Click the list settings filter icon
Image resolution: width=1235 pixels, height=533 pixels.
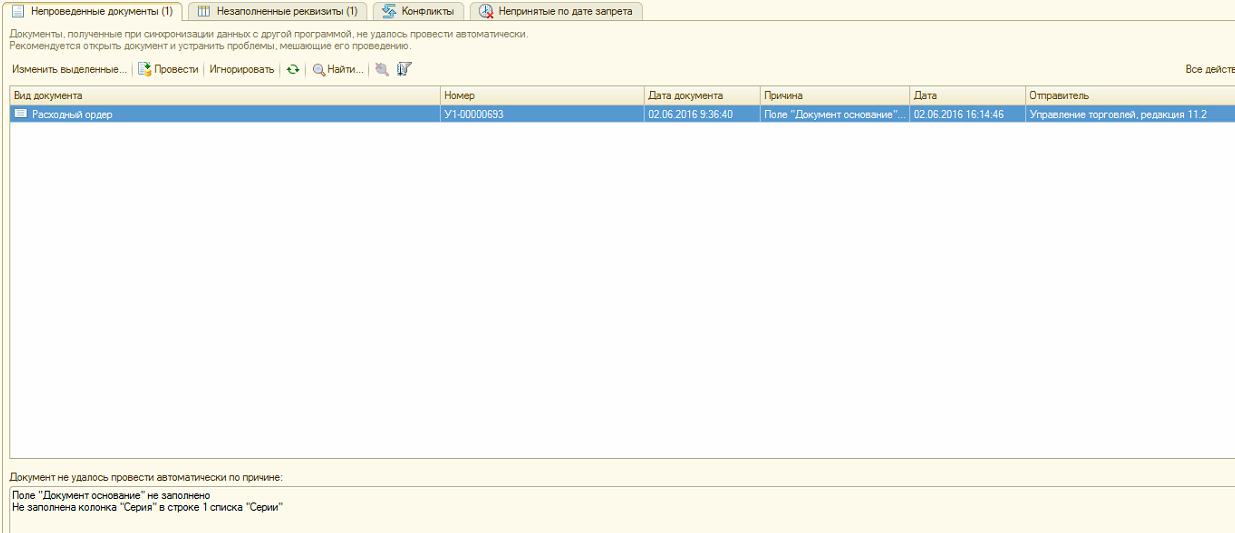404,70
